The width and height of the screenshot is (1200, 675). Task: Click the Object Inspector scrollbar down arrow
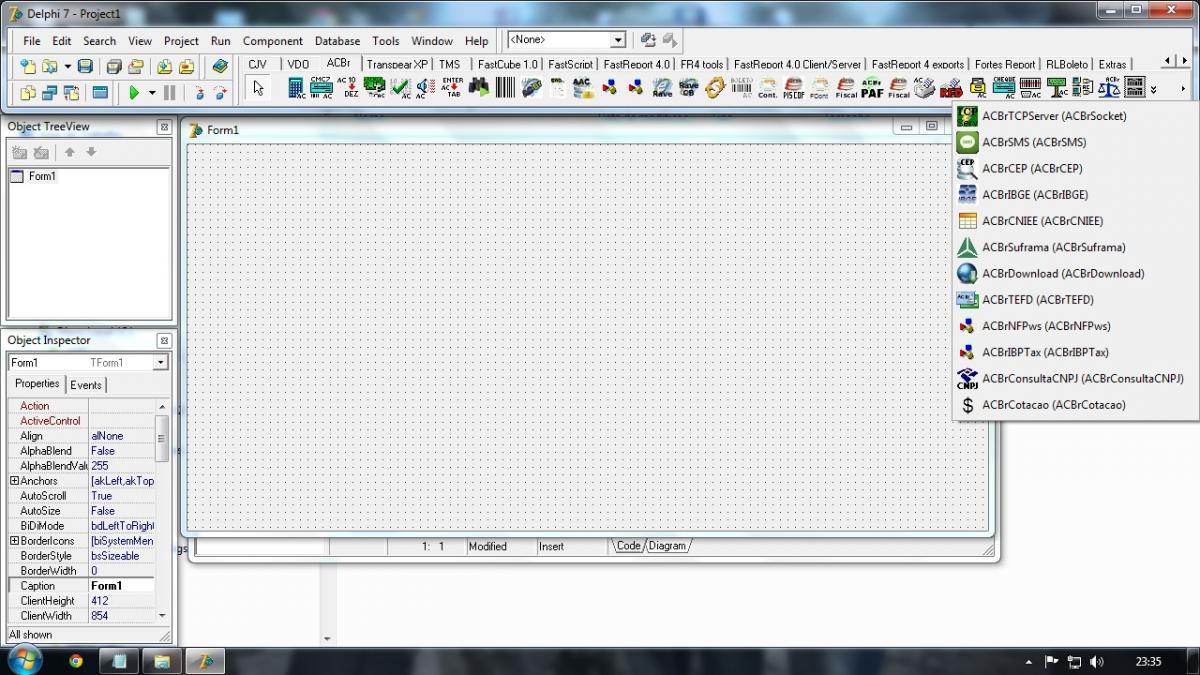tap(162, 616)
